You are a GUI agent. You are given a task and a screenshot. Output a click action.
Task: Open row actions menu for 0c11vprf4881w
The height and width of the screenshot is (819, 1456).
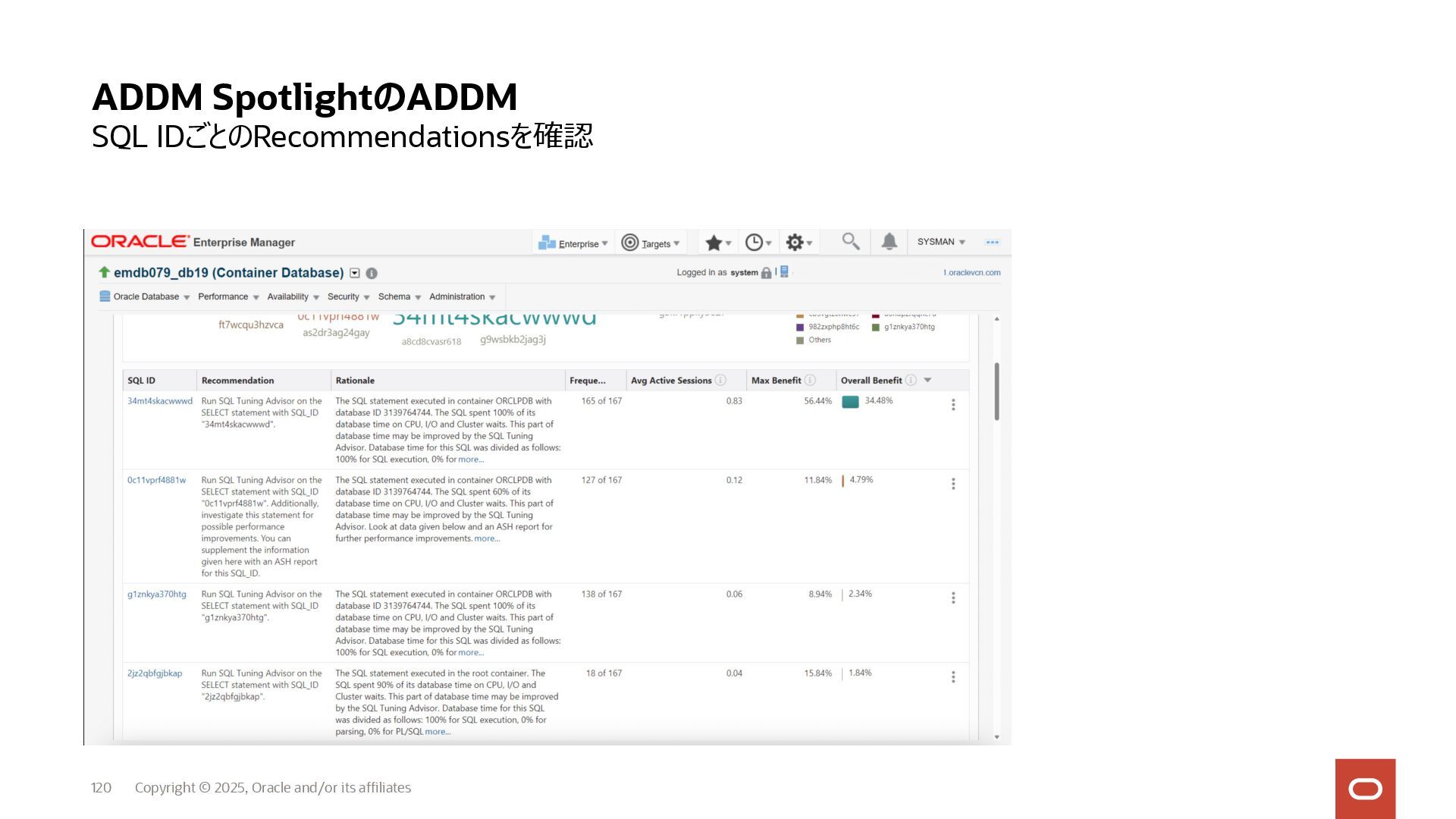[953, 484]
